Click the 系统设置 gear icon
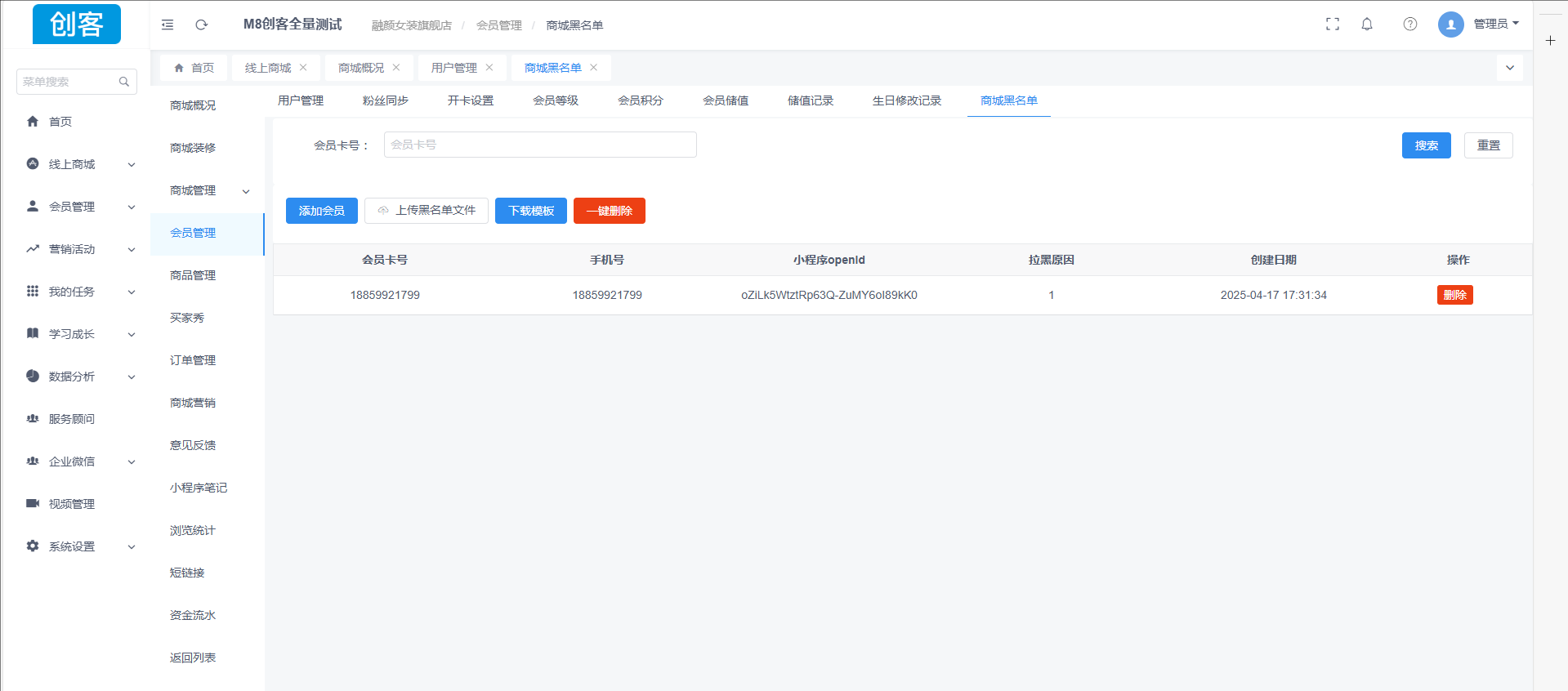The width and height of the screenshot is (1568, 691). pyautogui.click(x=33, y=546)
